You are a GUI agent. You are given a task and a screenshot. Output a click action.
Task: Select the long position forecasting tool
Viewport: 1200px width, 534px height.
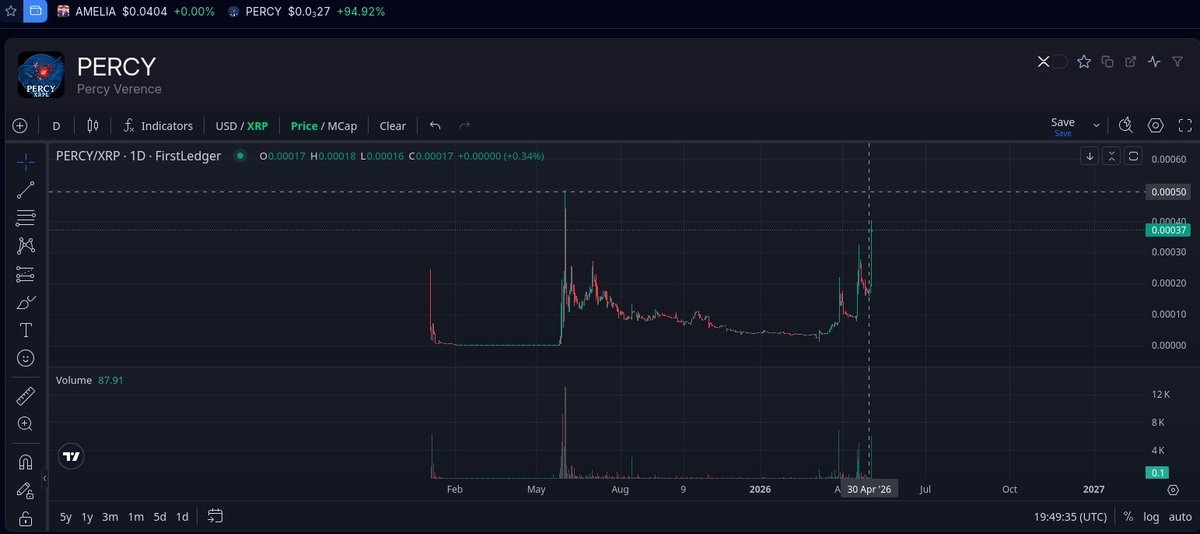coord(26,274)
